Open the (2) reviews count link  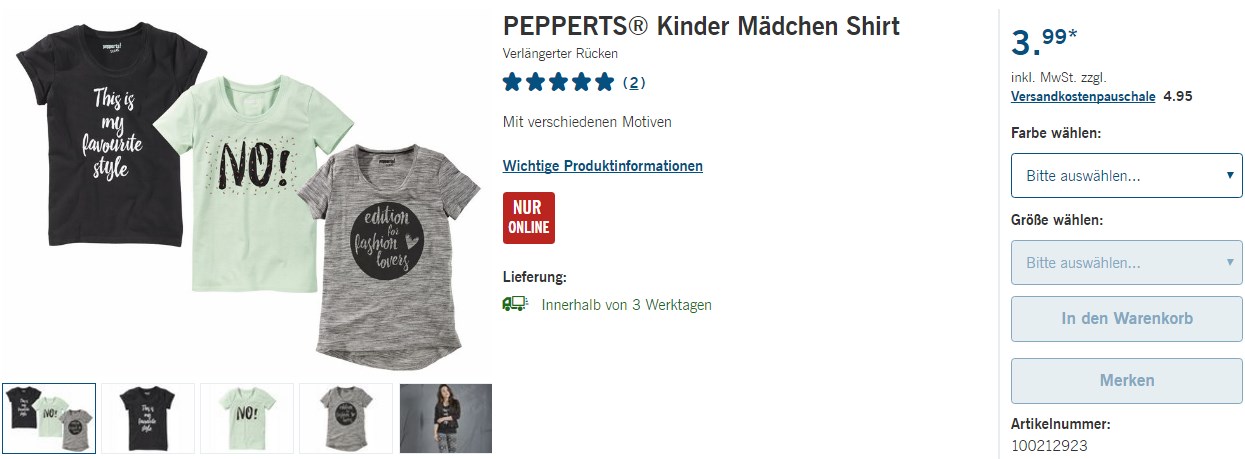(635, 83)
